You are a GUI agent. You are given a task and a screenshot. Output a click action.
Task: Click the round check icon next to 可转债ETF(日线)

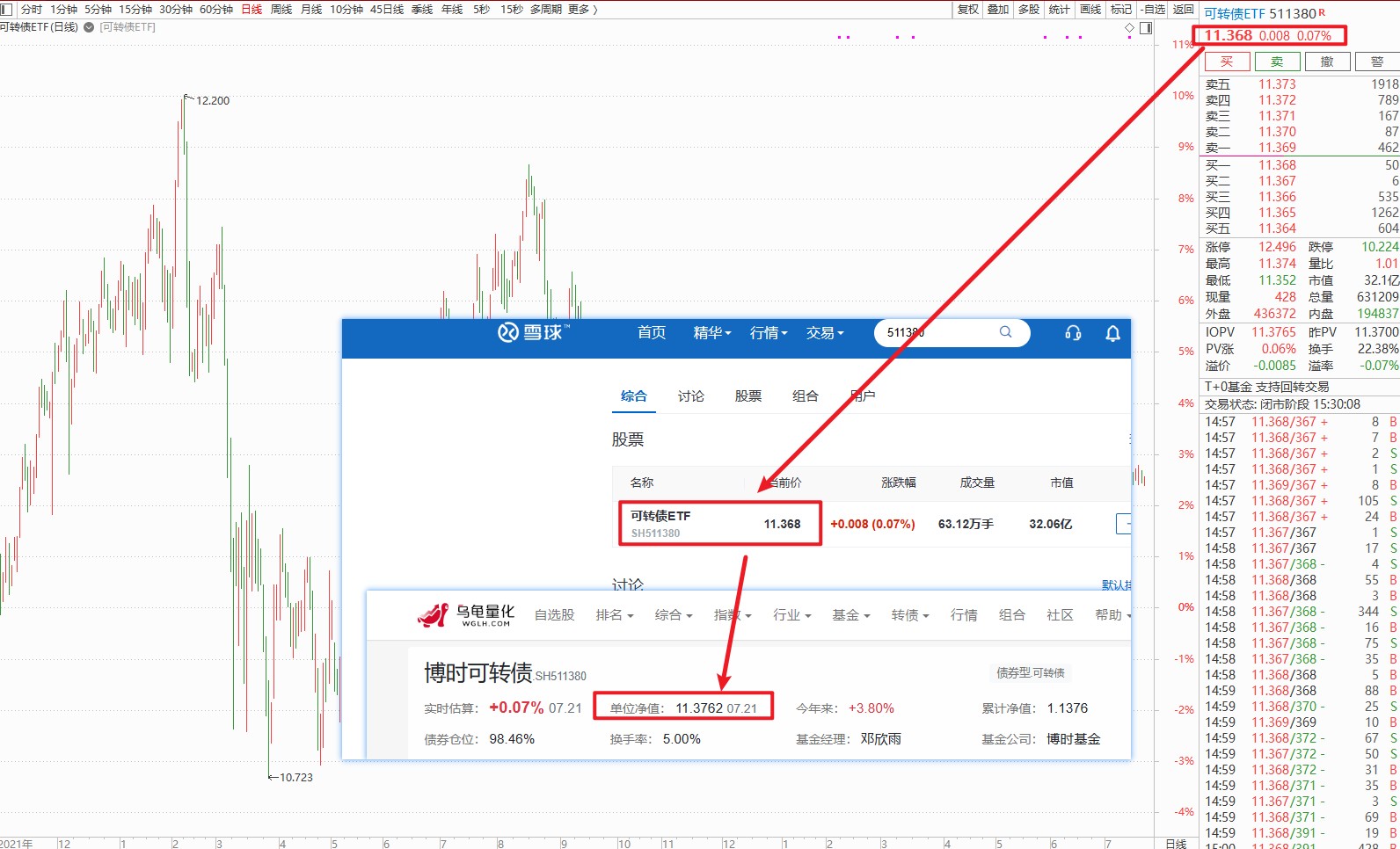click(89, 27)
